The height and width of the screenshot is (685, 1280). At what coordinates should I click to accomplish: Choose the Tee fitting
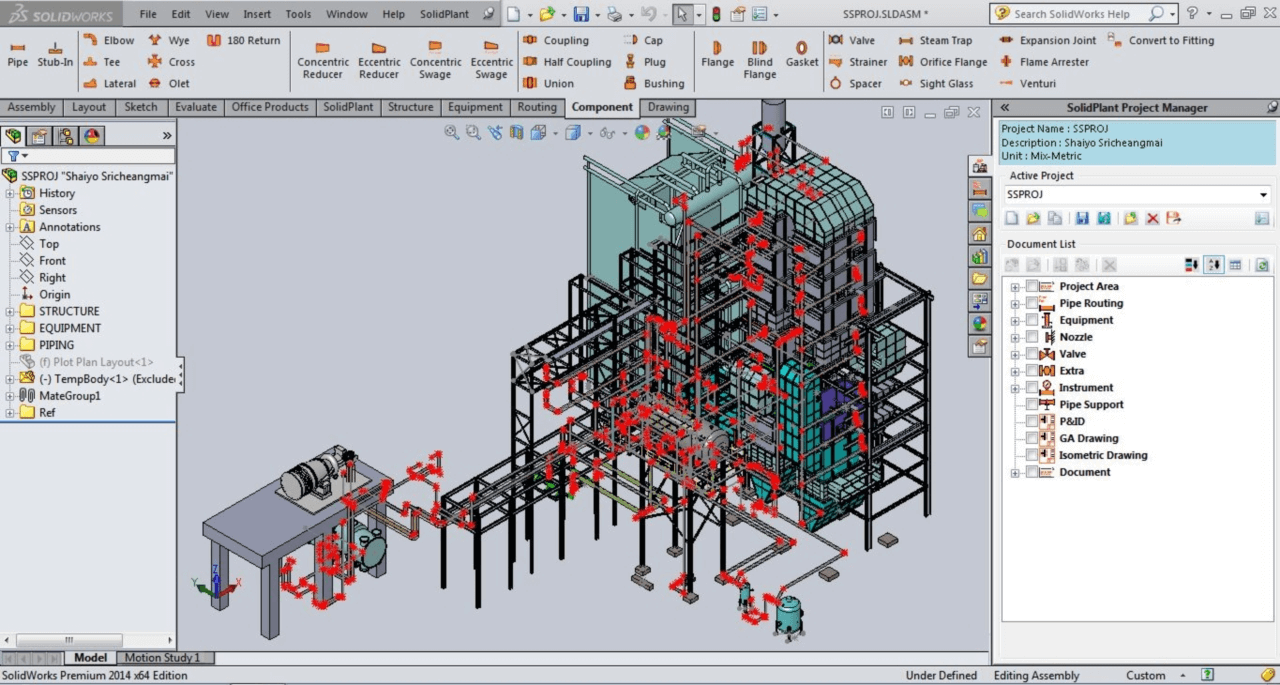coord(102,62)
